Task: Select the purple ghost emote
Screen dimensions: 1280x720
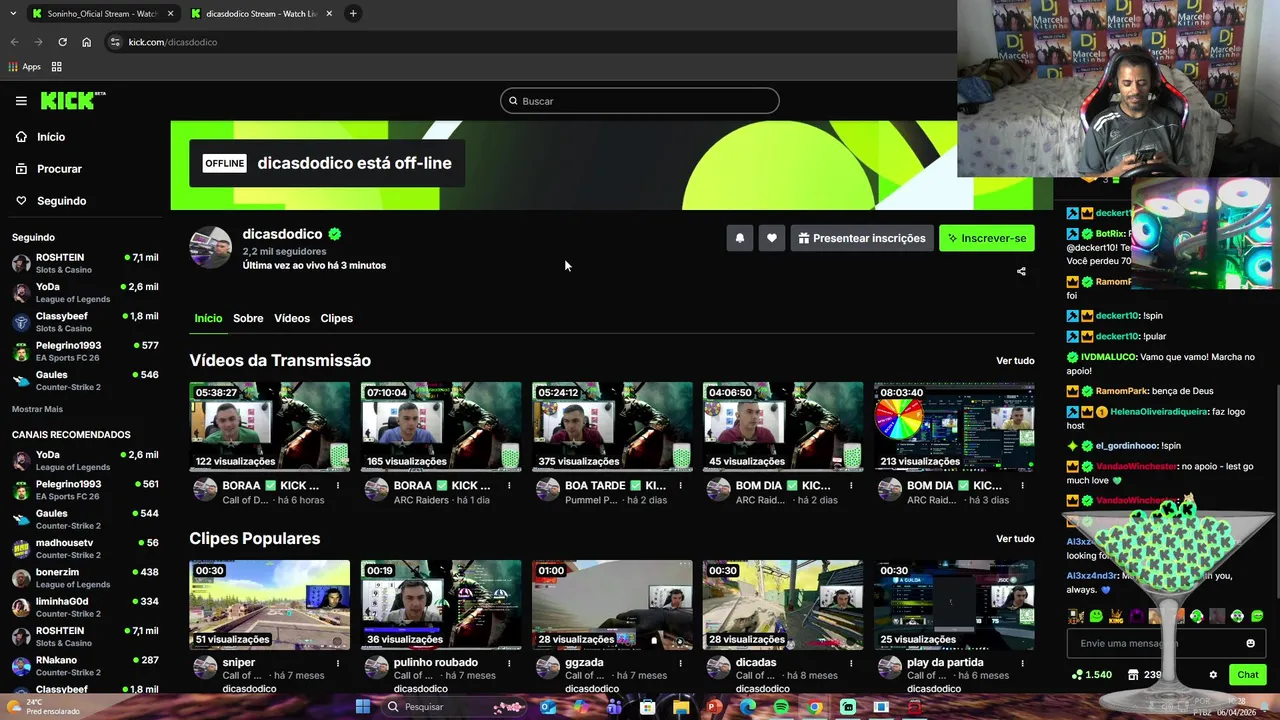Action: coord(1137,616)
